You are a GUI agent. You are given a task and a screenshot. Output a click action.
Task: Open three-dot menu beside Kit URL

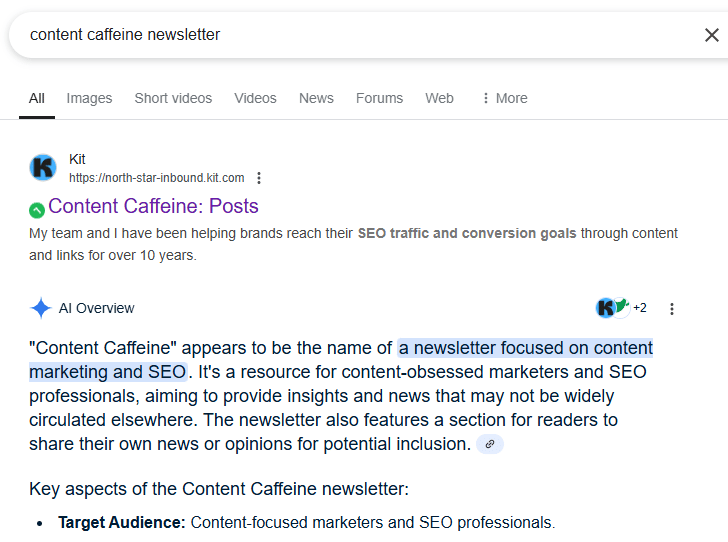coord(259,178)
